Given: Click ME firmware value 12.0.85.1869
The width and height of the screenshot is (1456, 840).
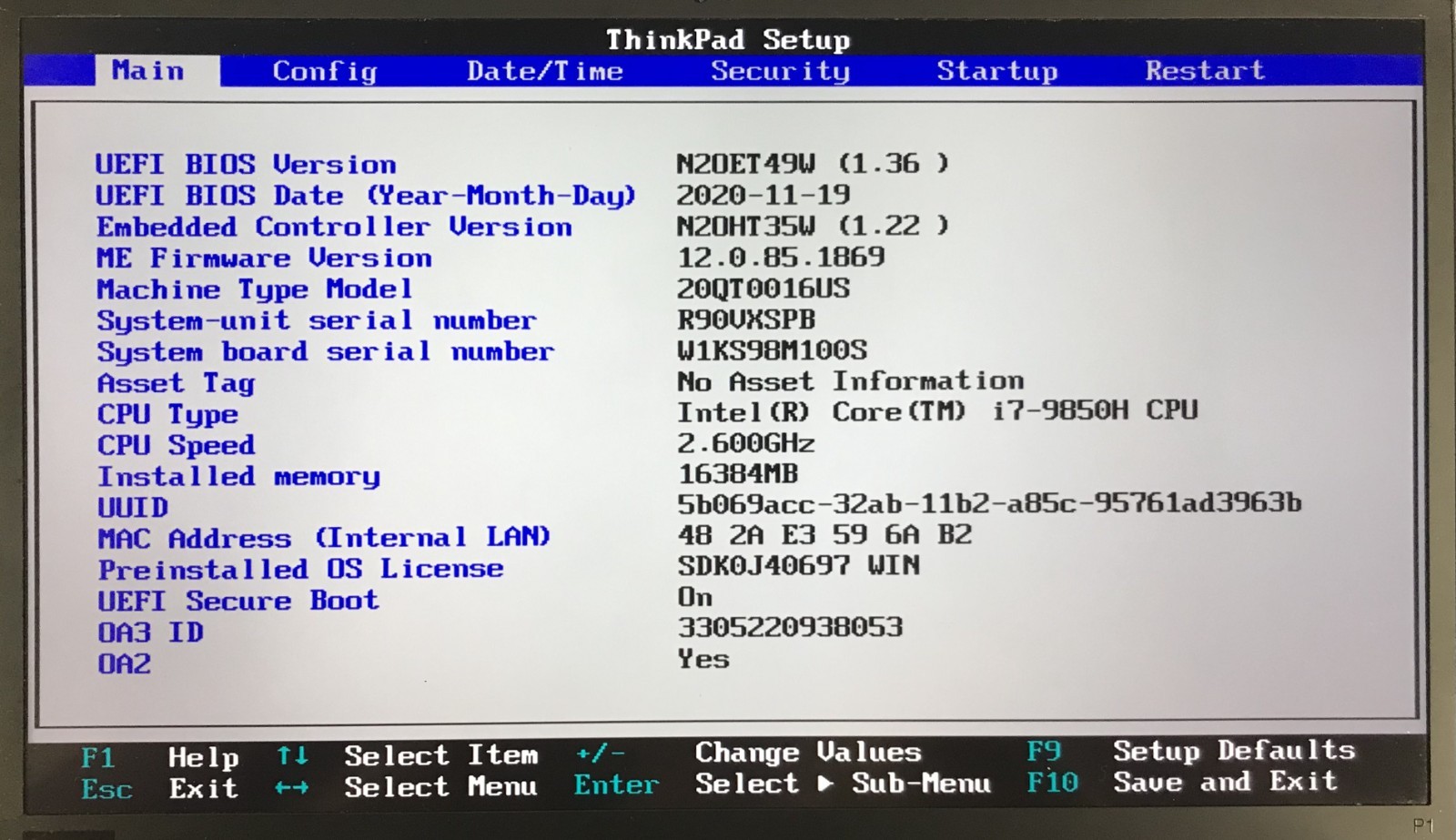Looking at the screenshot, I should click(781, 258).
